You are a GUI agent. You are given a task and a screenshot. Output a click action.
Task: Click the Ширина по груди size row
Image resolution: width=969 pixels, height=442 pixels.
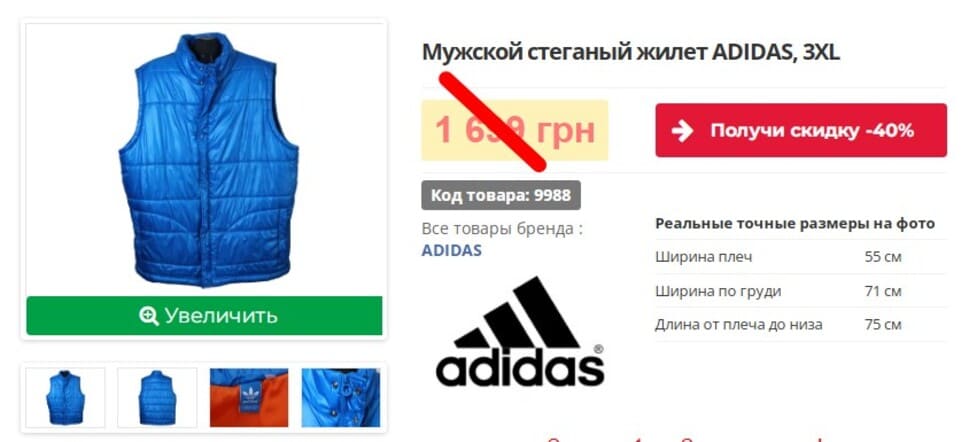(x=801, y=291)
